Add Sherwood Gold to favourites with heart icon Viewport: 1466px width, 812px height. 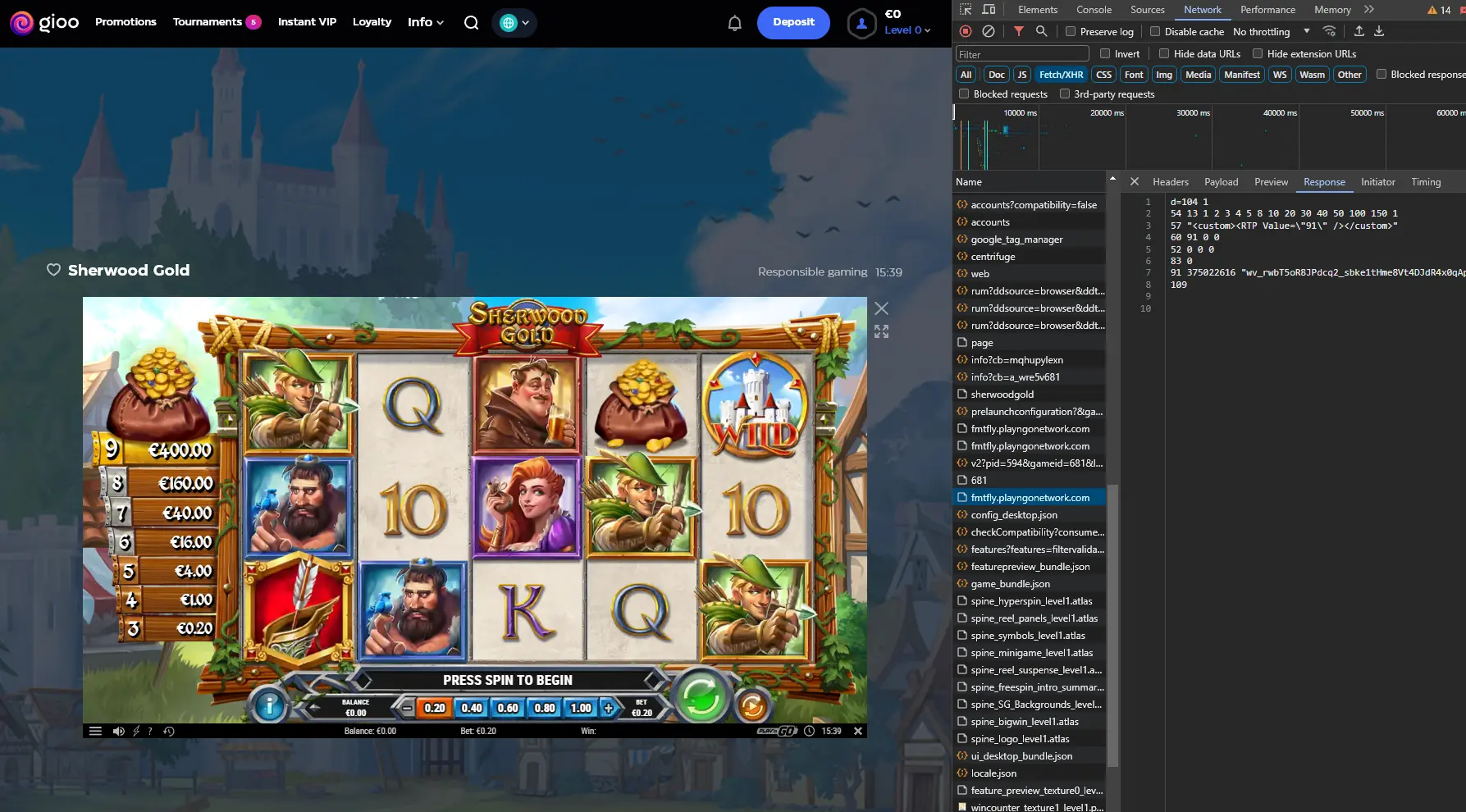coord(53,270)
